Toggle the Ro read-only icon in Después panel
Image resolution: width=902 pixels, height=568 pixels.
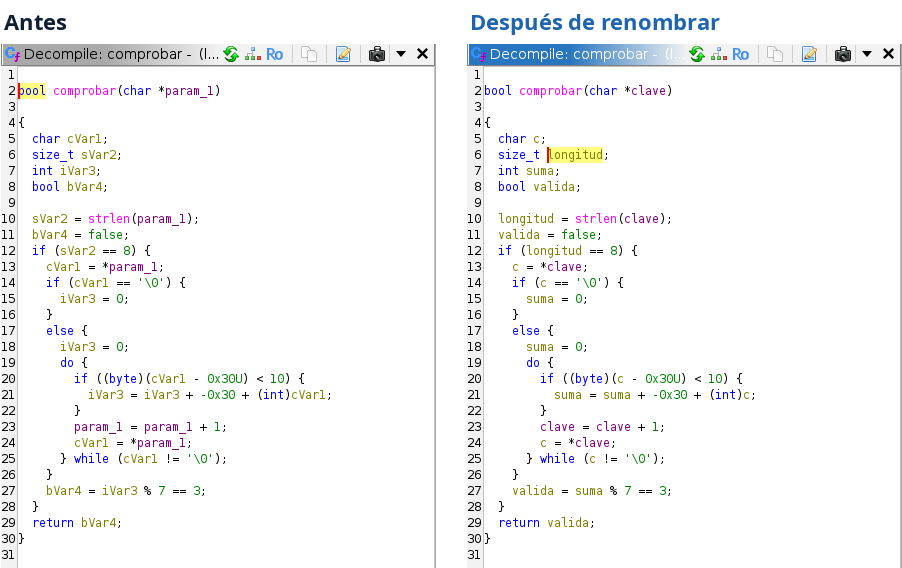[x=740, y=55]
